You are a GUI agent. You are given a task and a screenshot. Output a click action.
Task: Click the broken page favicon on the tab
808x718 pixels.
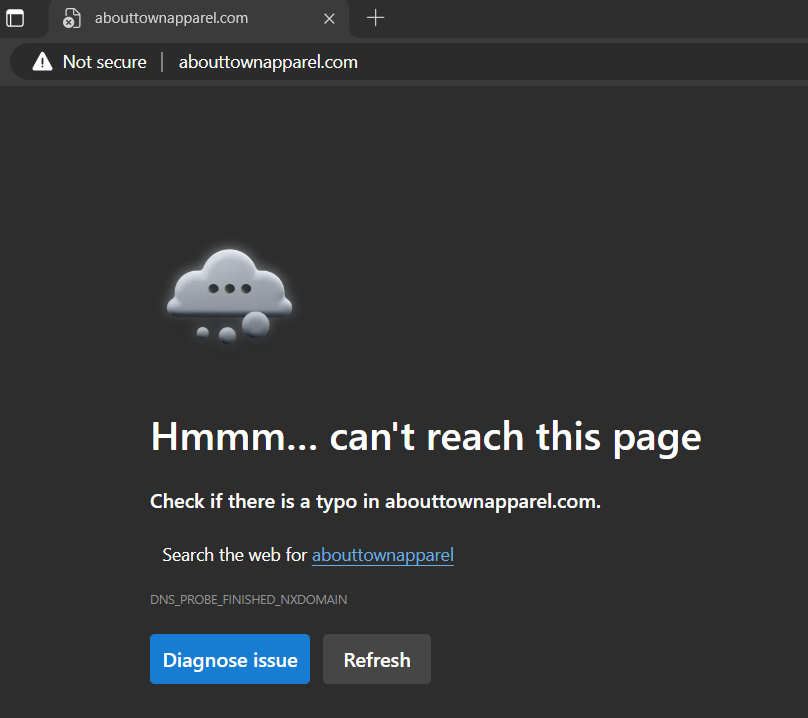71,18
